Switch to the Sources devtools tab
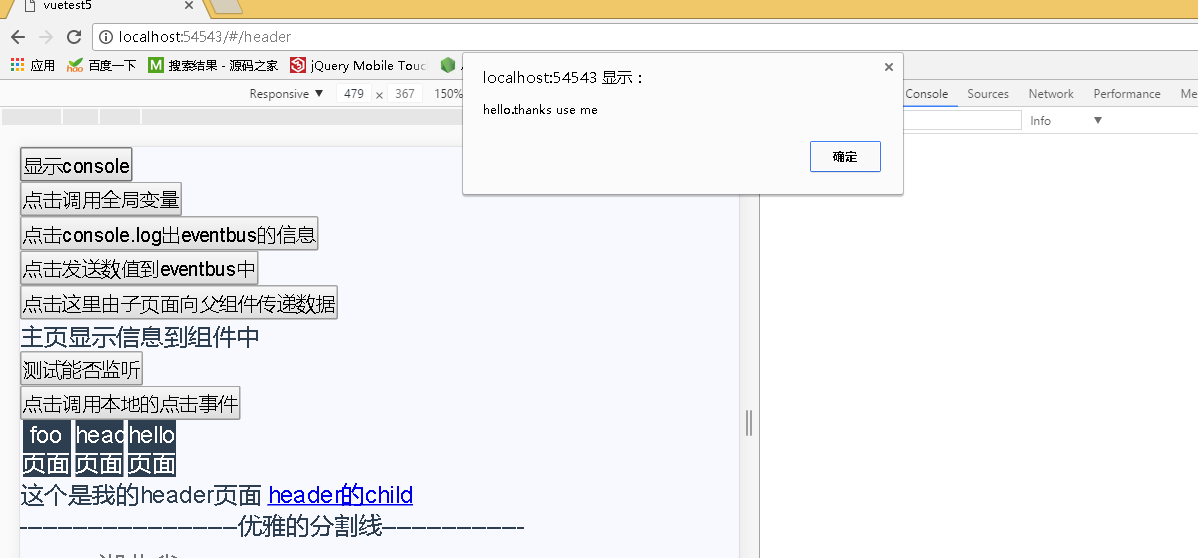The width and height of the screenshot is (1198, 558). 988,94
